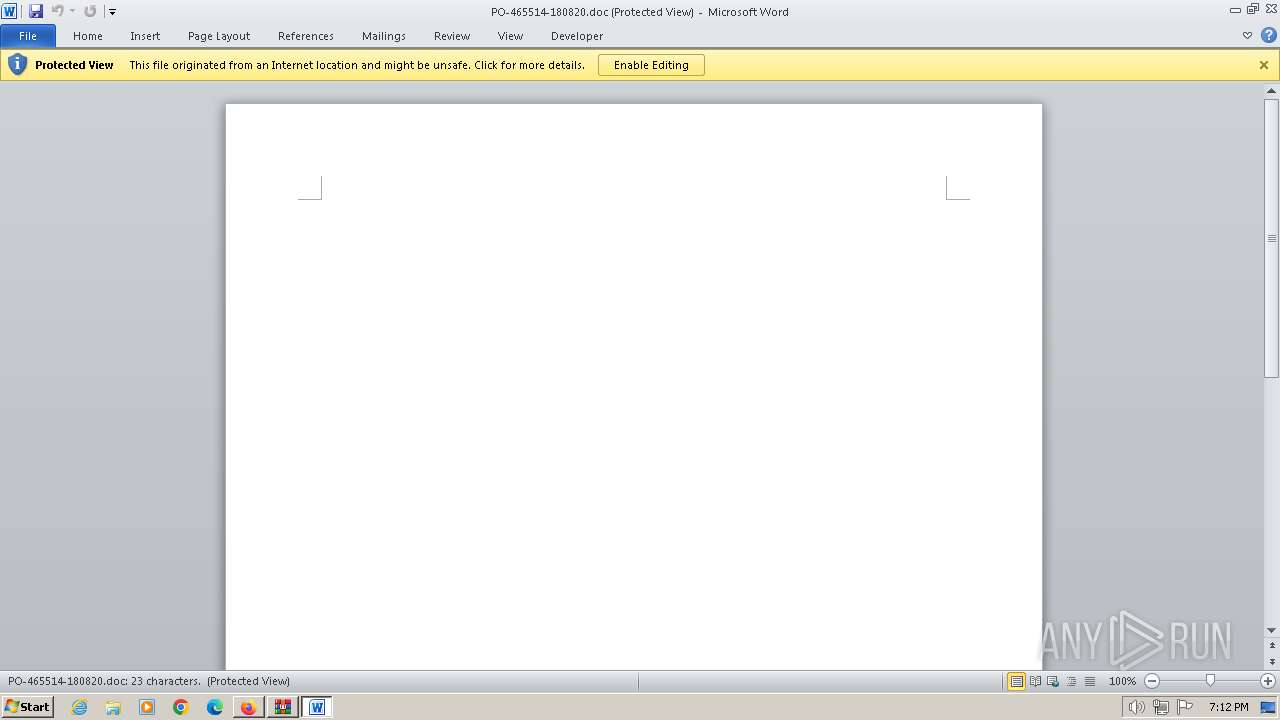
Task: Select Draft view in status bar
Action: click(x=1089, y=681)
